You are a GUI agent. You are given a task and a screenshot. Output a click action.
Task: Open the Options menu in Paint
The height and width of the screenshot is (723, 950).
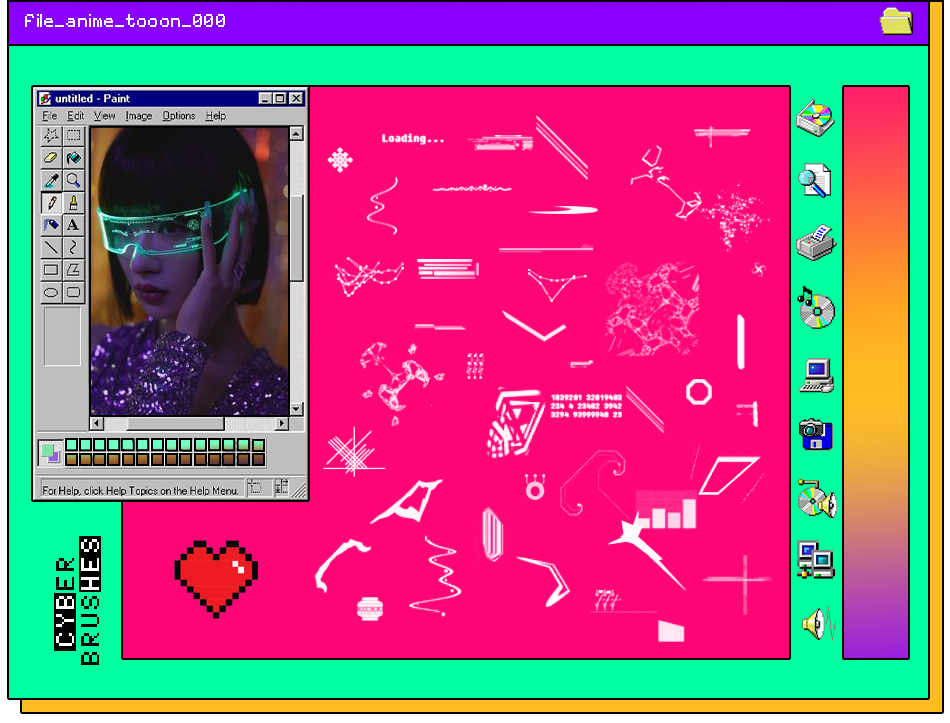(x=179, y=116)
